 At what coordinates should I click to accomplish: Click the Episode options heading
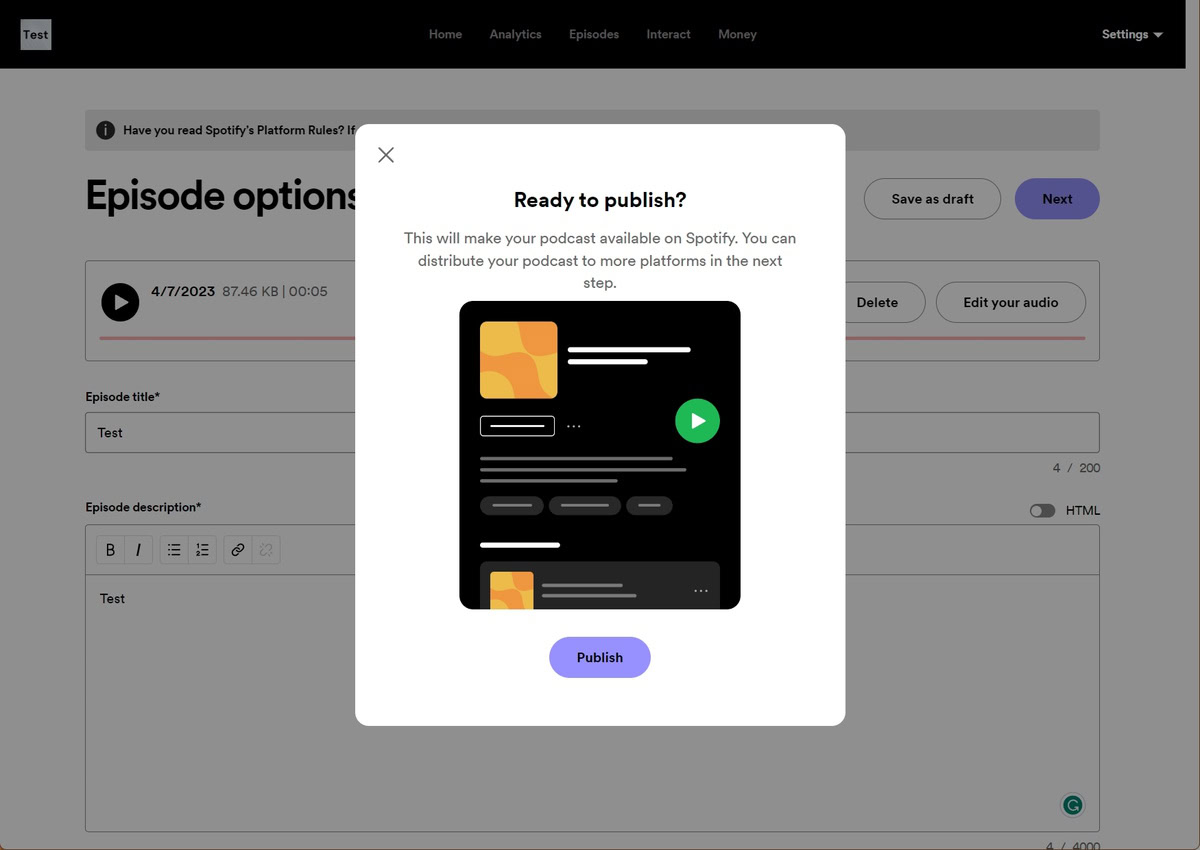click(222, 196)
